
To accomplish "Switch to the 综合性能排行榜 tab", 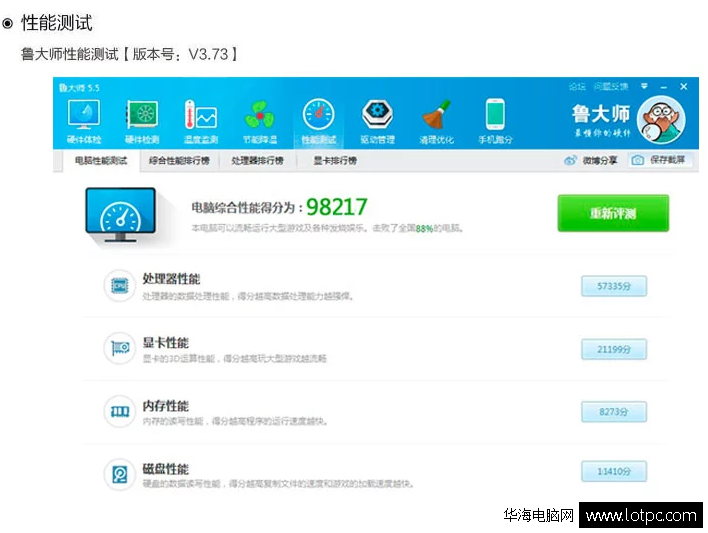I will [x=179, y=161].
